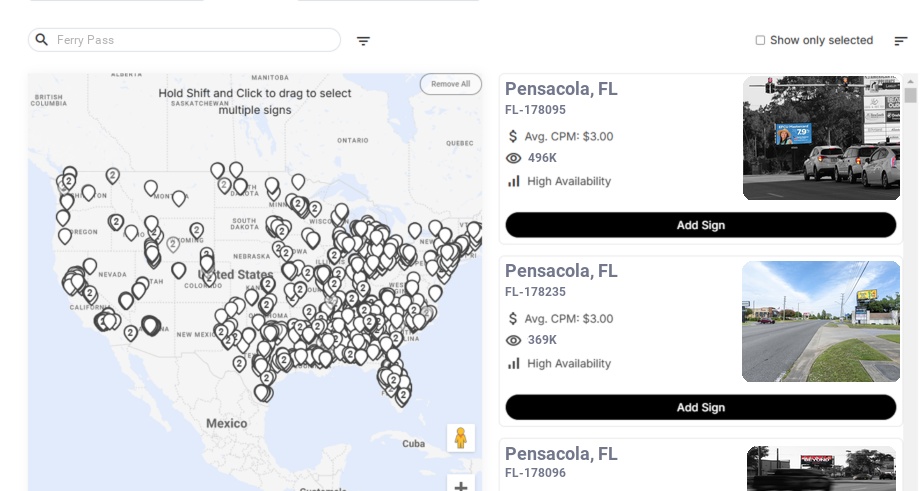Image resolution: width=920 pixels, height=491 pixels.
Task: Open the first Pensacola, FL listing title
Action: click(x=561, y=89)
